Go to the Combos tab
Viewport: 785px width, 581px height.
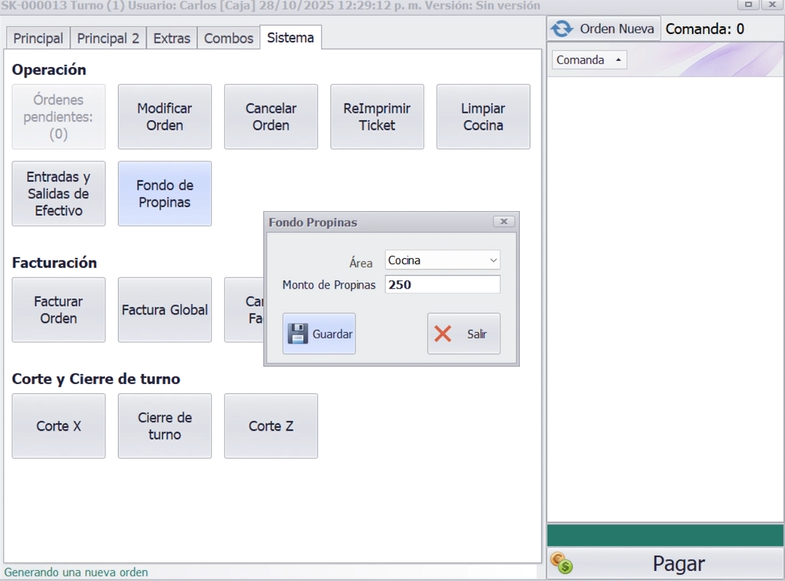pyautogui.click(x=229, y=39)
